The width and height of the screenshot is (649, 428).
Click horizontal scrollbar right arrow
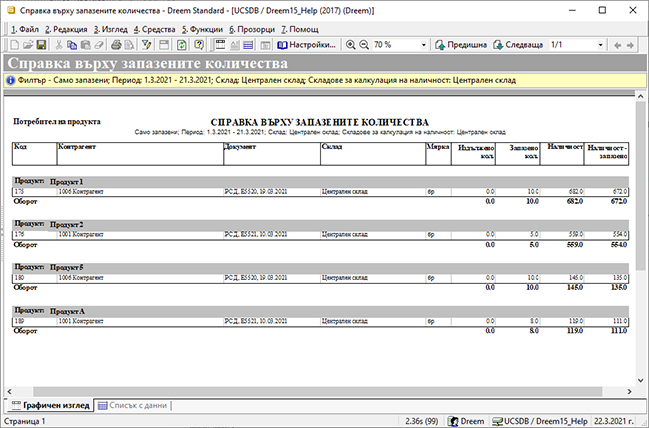(x=630, y=391)
